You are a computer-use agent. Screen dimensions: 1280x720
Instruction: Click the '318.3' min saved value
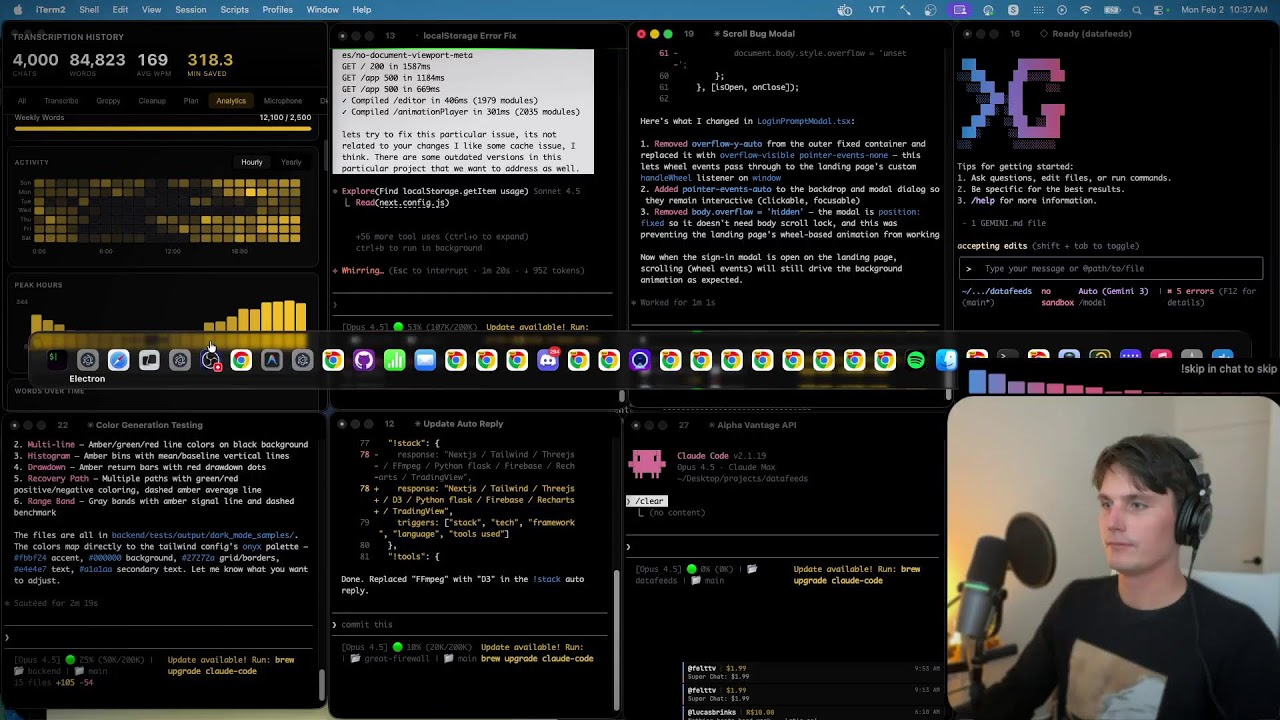click(210, 60)
